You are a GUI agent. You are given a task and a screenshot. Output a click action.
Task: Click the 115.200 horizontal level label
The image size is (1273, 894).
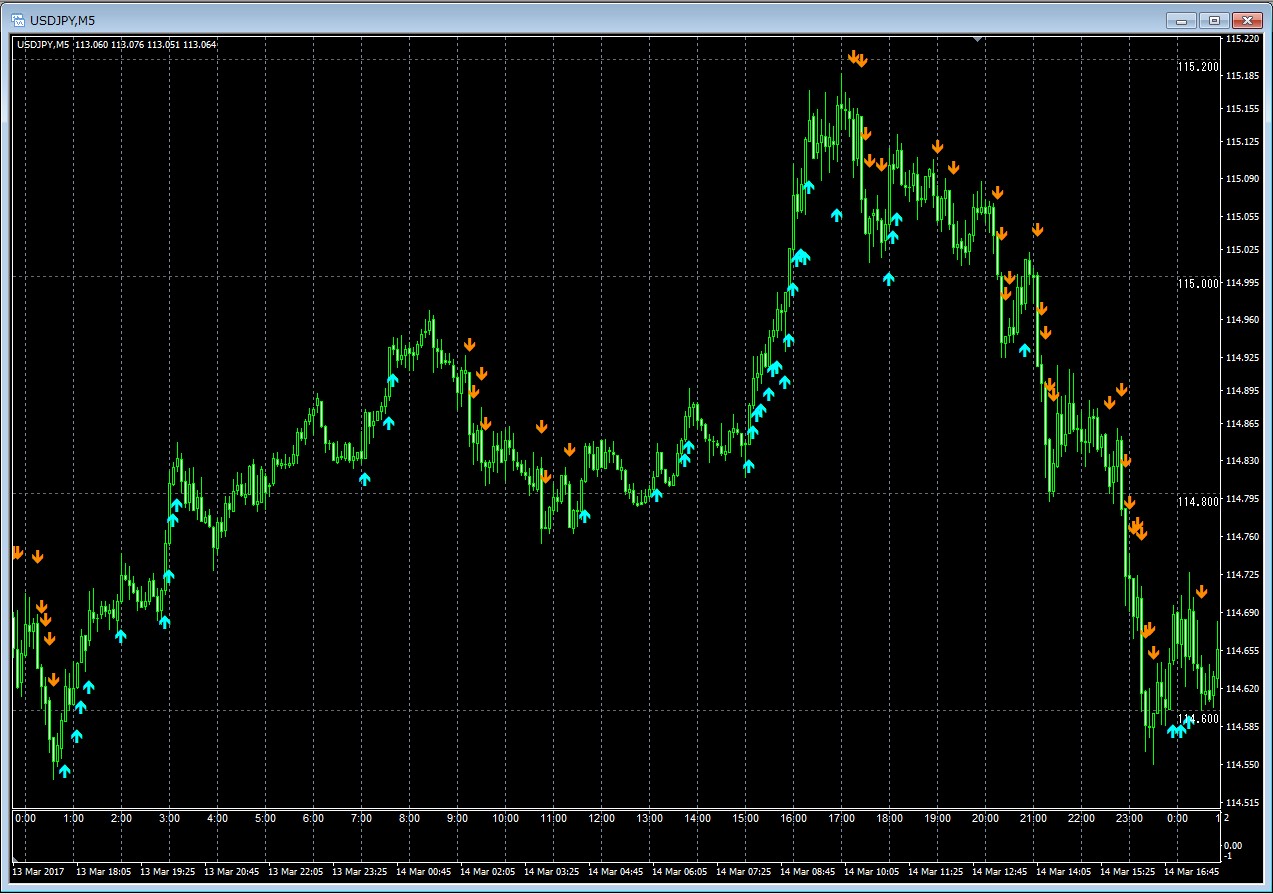pyautogui.click(x=1197, y=67)
